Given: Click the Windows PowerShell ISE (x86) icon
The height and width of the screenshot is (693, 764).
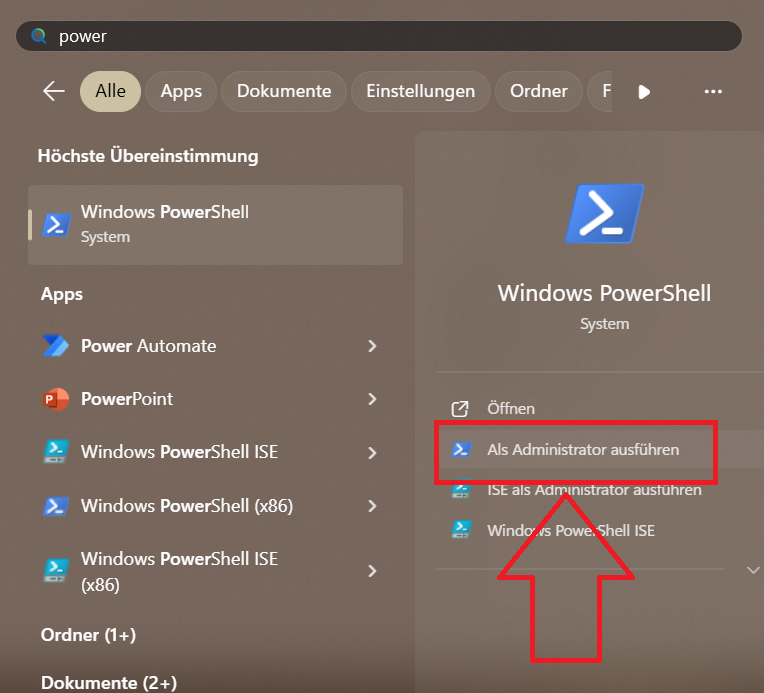Looking at the screenshot, I should [x=56, y=571].
